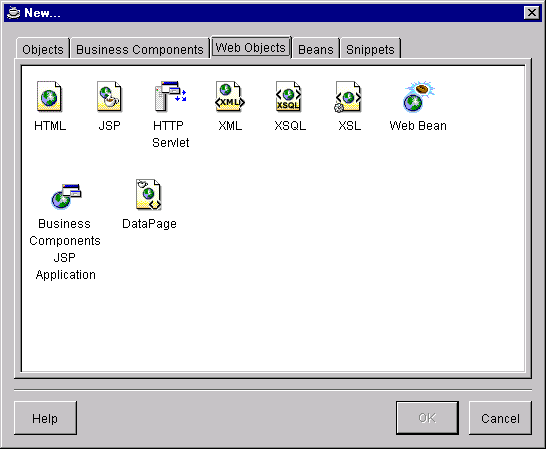This screenshot has height=449, width=546.
Task: Select the HTML file icon
Action: pos(49,97)
